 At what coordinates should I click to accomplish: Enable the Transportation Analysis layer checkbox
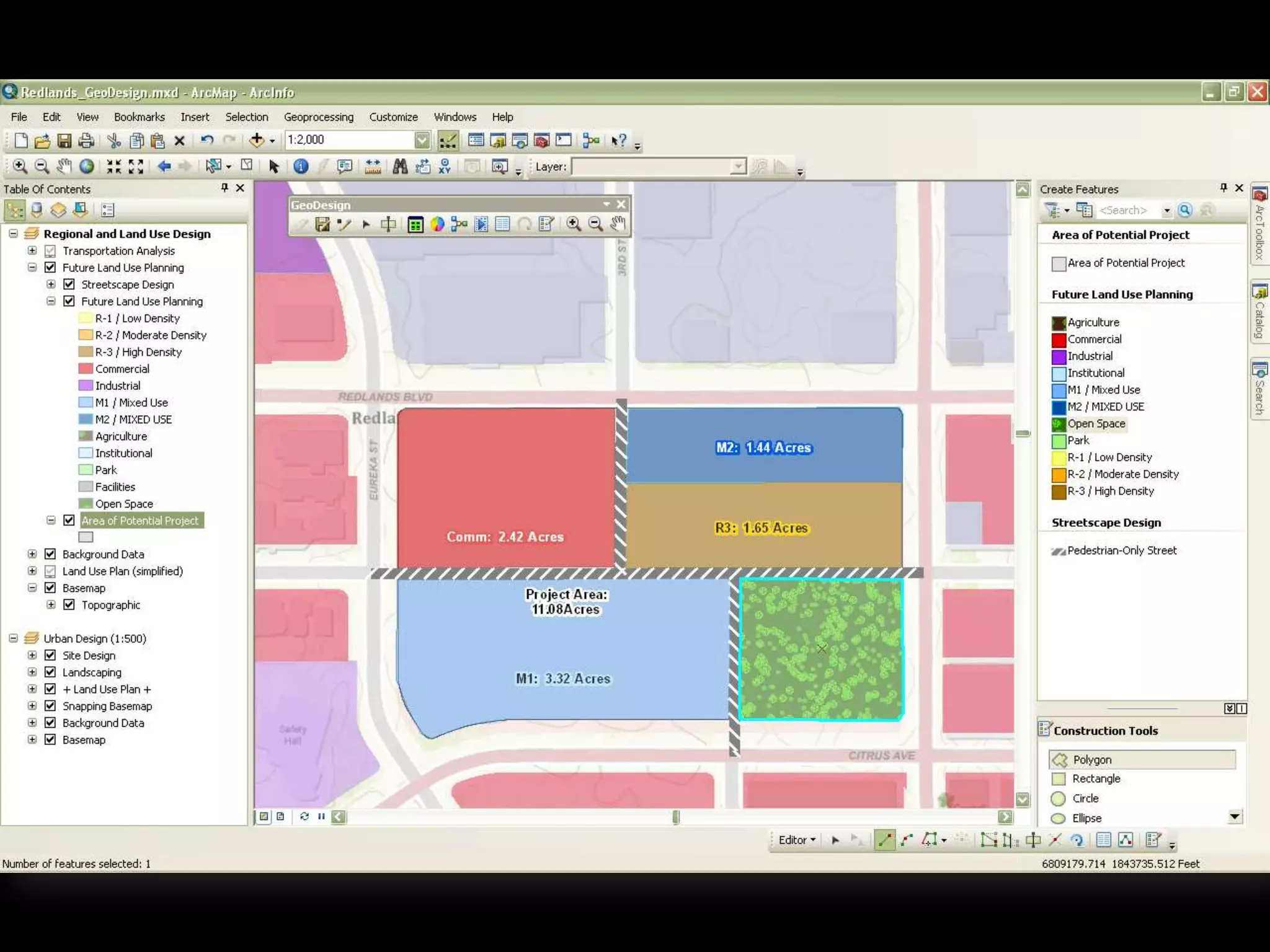(51, 251)
